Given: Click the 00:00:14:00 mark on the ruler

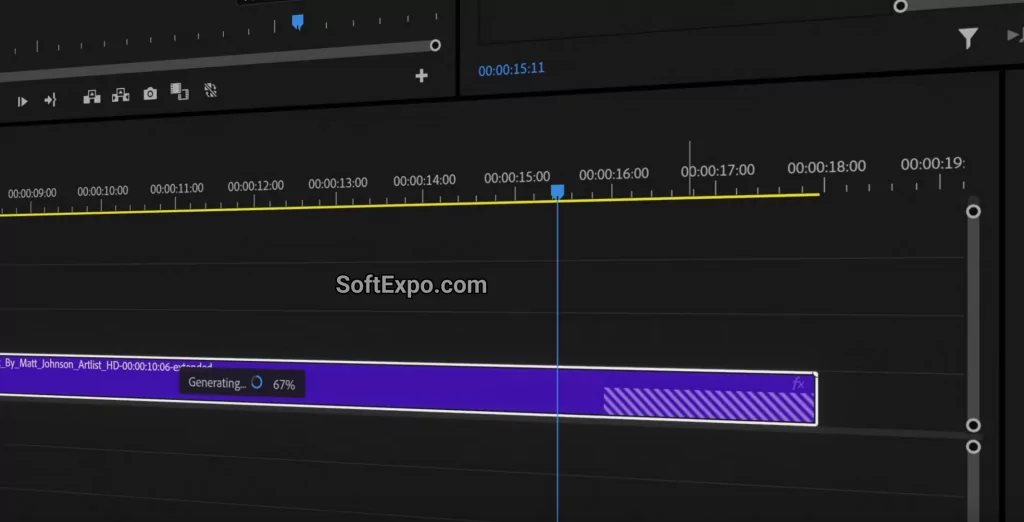Looking at the screenshot, I should click(424, 180).
